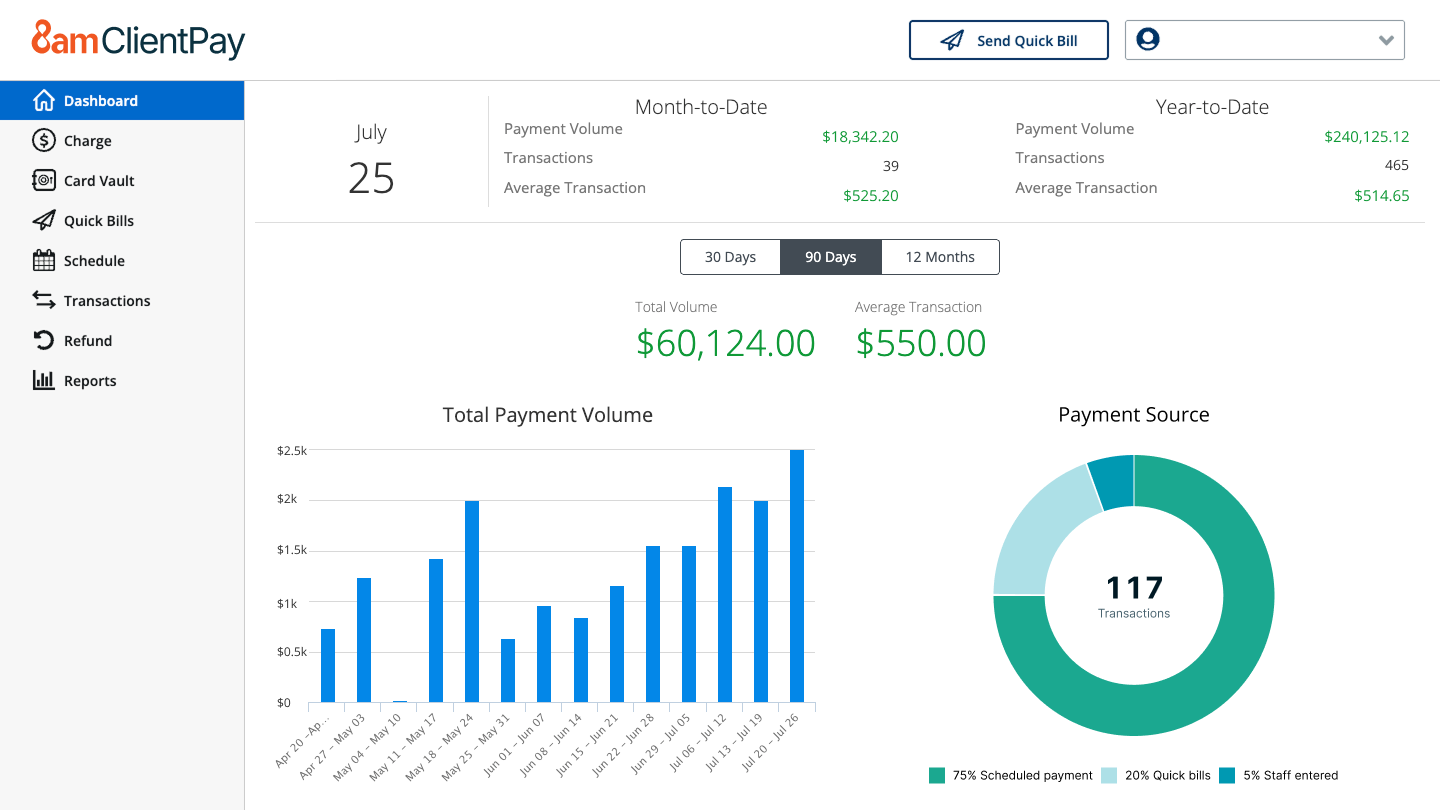Click the Charge dollar-sign icon
The image size is (1440, 810).
pos(43,140)
